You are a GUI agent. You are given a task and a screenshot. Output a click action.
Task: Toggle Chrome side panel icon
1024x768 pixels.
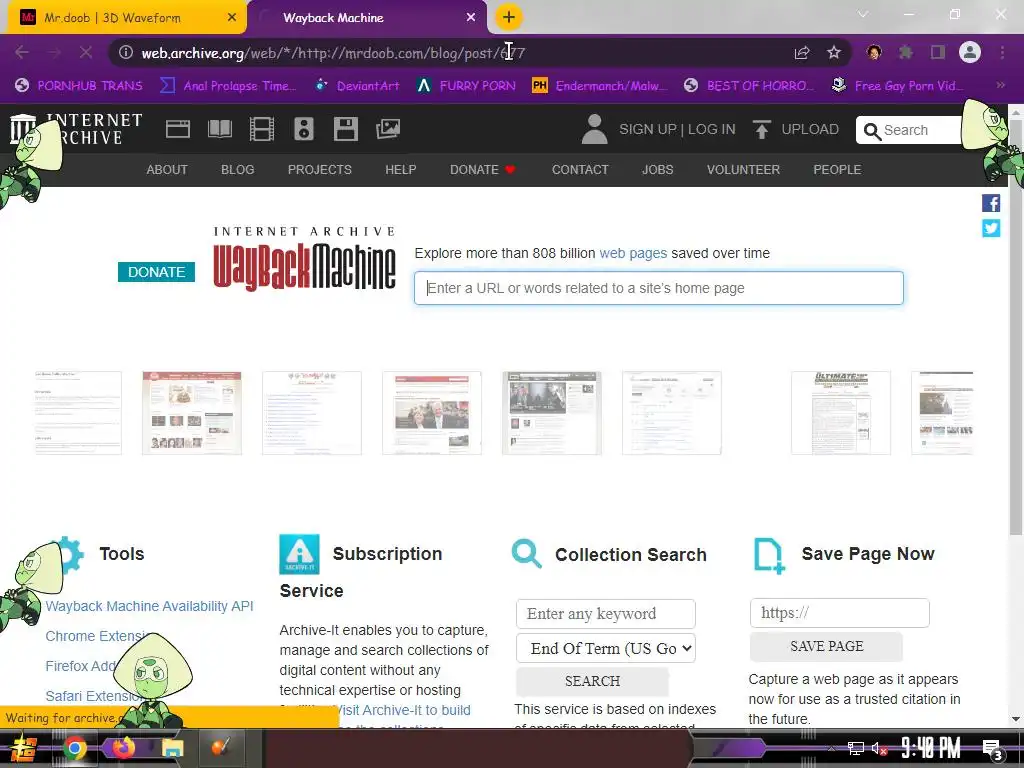[938, 52]
